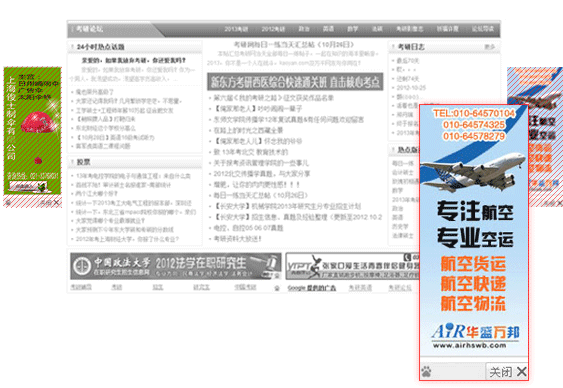Screen dimensions: 563x388
Task: Open the 考研论坛 ad link at the bottom
Action: pyautogui.click(x=400, y=288)
